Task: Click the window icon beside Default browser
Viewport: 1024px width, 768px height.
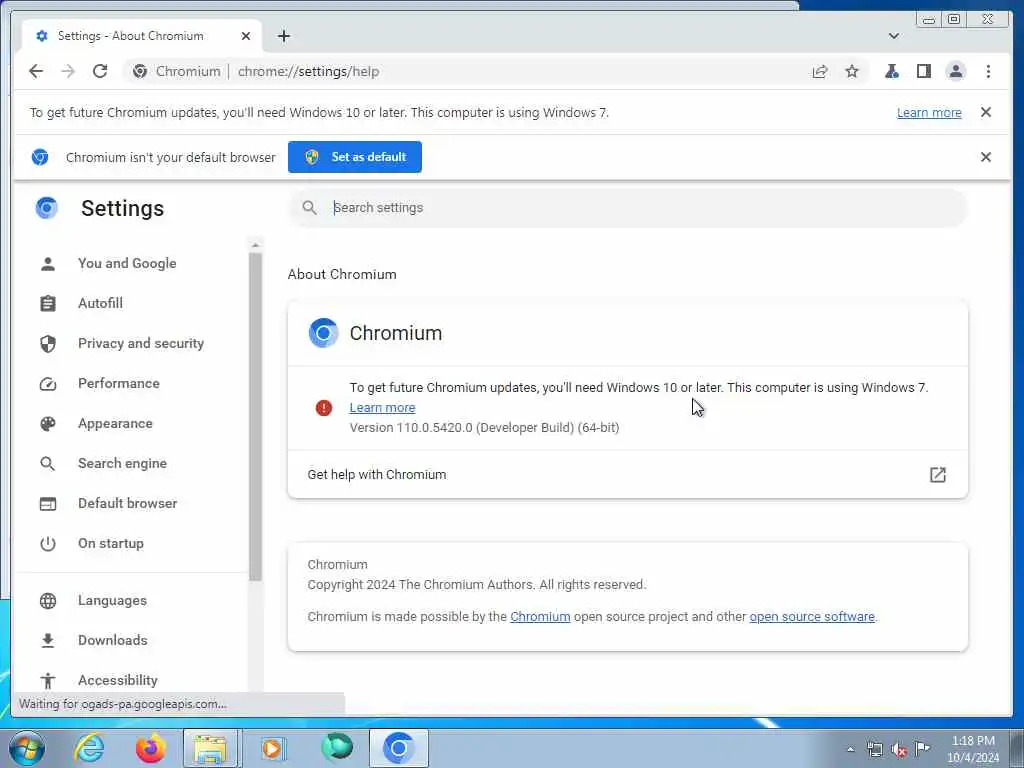Action: tap(48, 504)
